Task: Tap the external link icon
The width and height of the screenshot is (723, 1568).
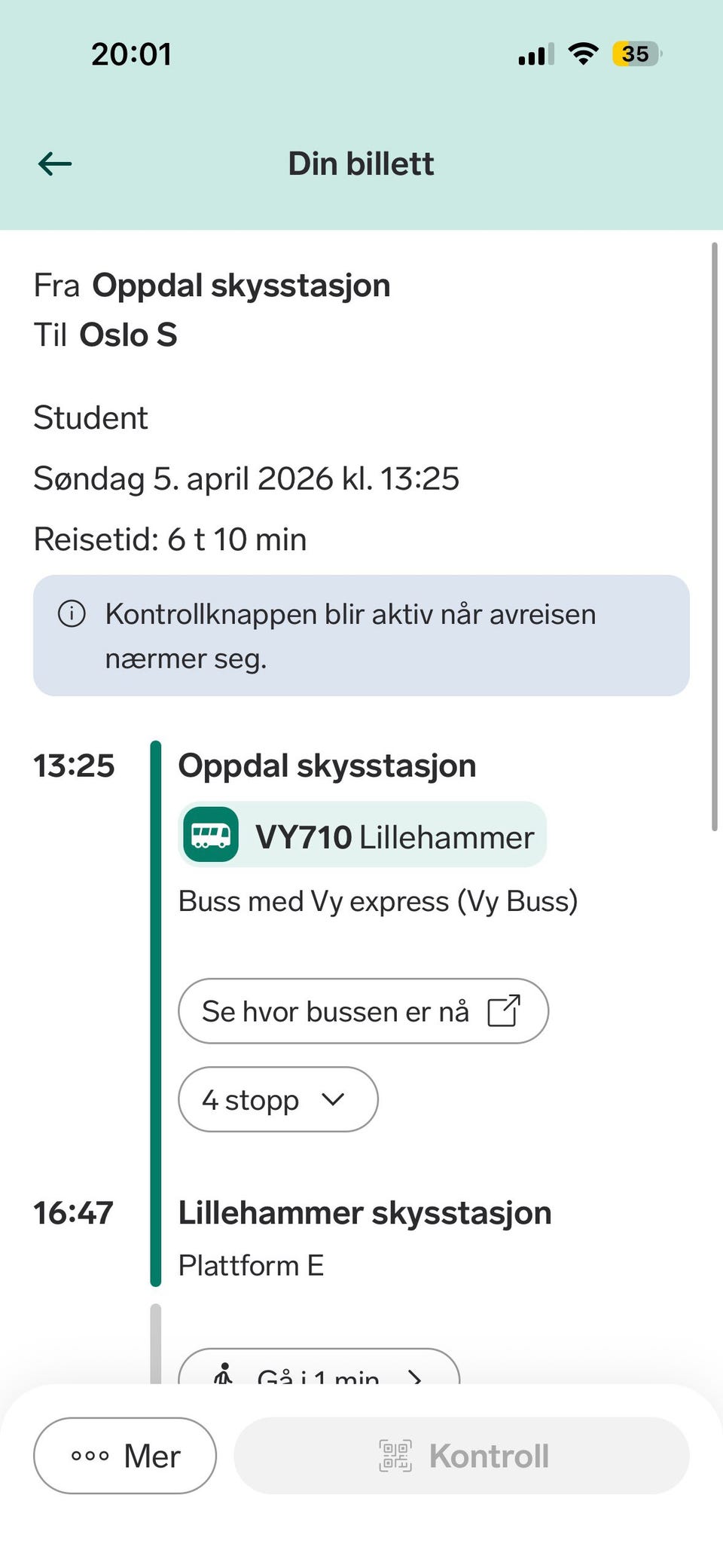Action: tap(504, 1011)
